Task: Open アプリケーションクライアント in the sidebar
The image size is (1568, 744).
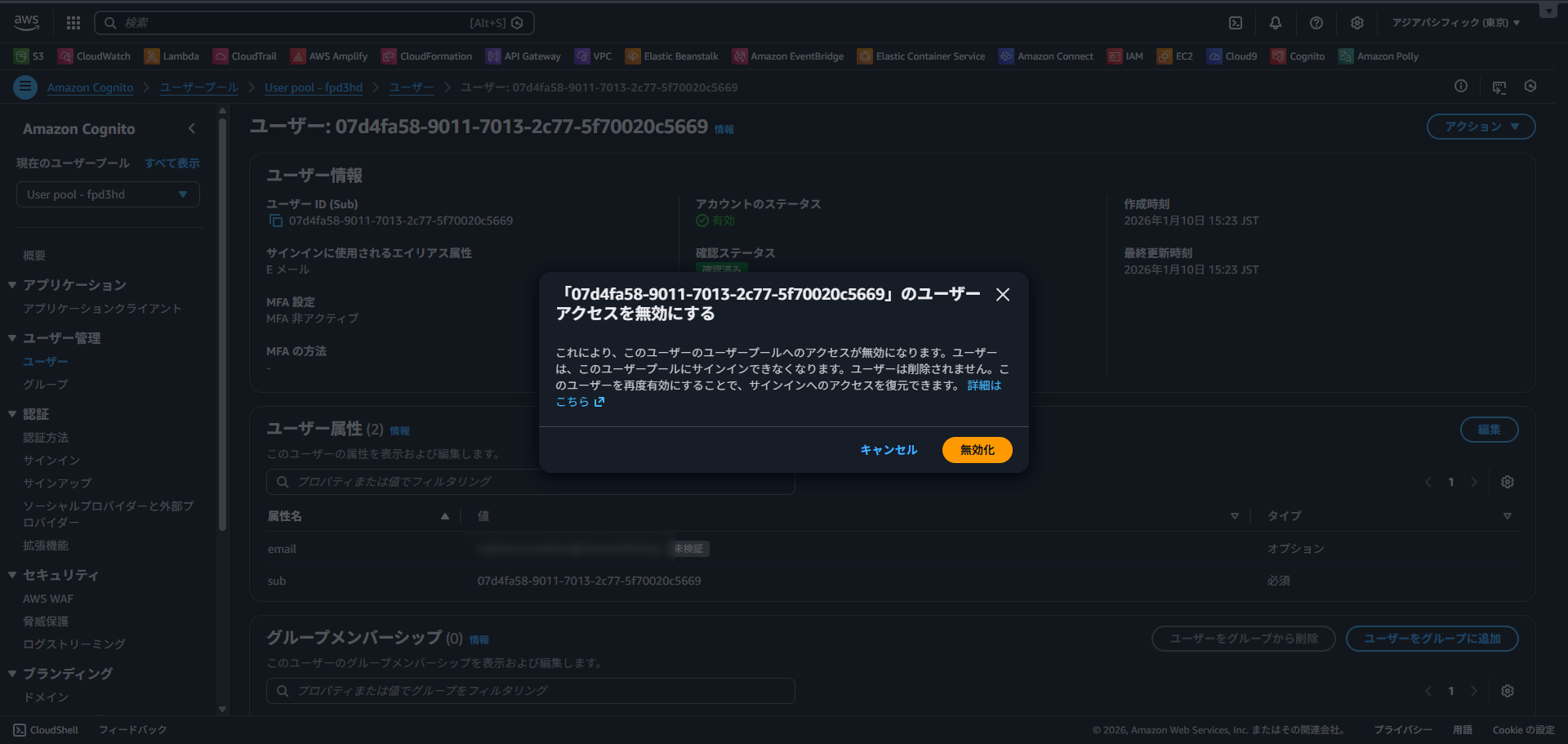Action: pos(102,309)
